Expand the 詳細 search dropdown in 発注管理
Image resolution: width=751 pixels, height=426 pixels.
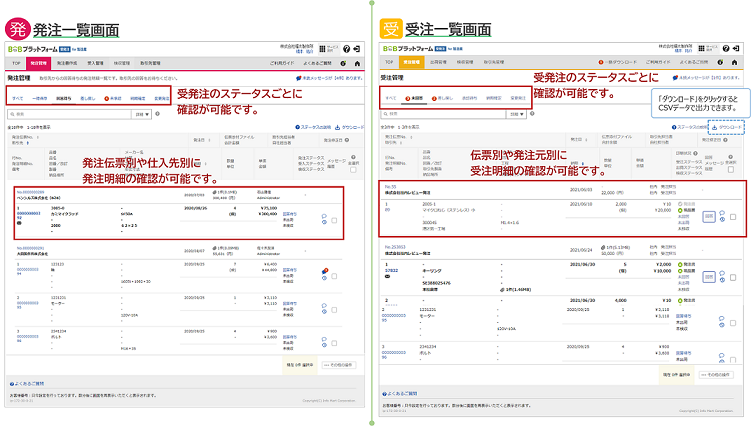coord(139,115)
